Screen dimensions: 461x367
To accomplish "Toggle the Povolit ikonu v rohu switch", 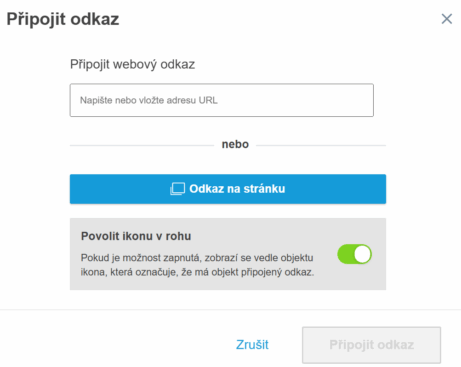I will coord(354,254).
